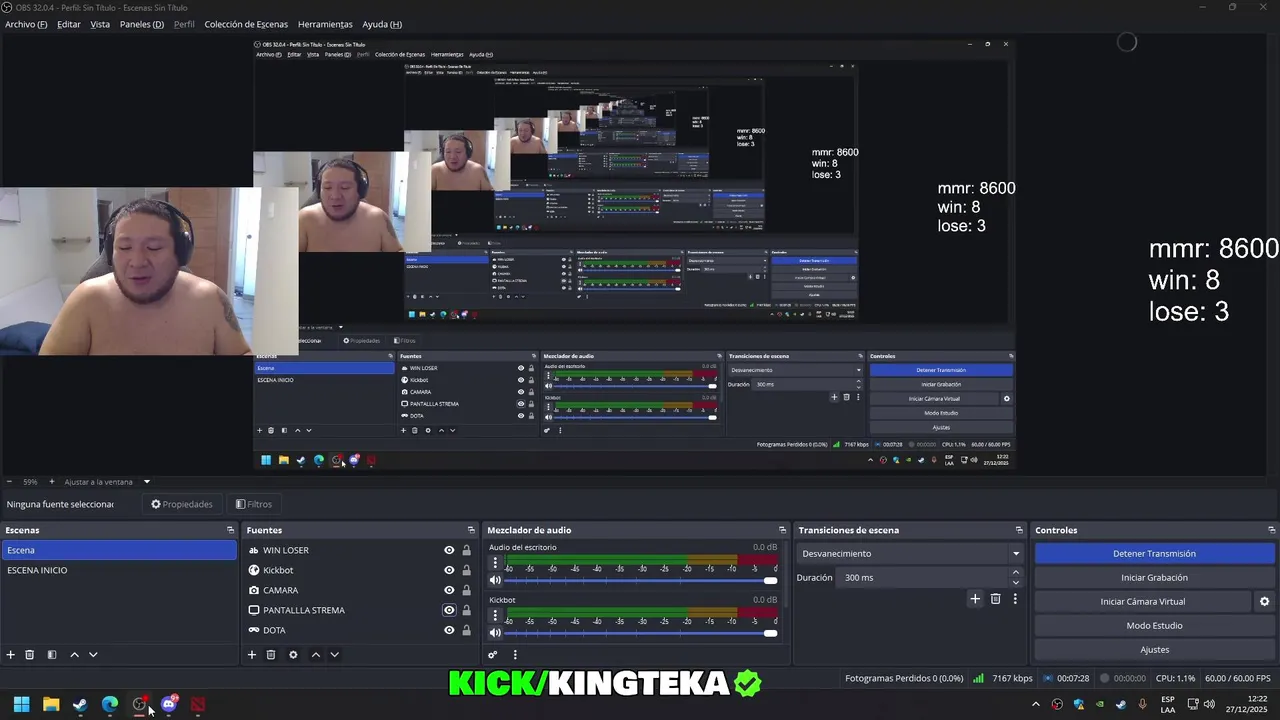The image size is (1280, 720).
Task: Open Colección de Escenas menu
Action: 246,24
